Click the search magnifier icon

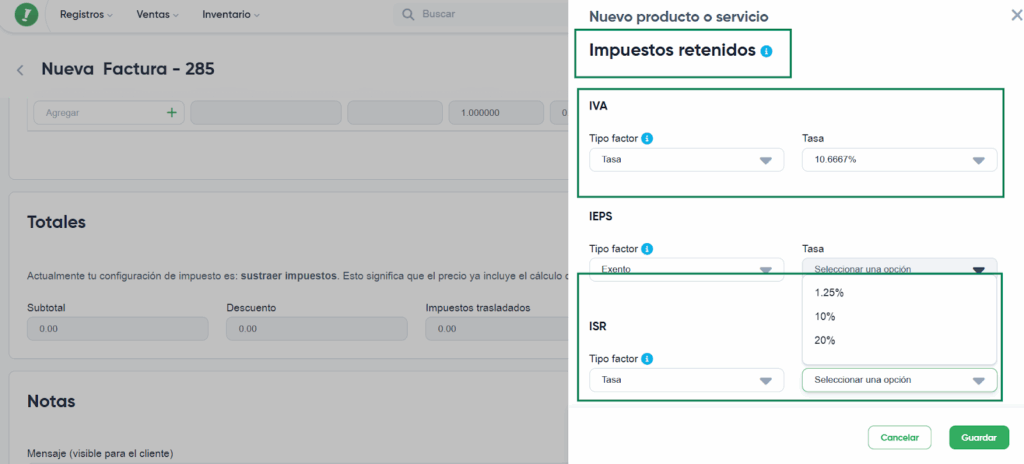(408, 15)
